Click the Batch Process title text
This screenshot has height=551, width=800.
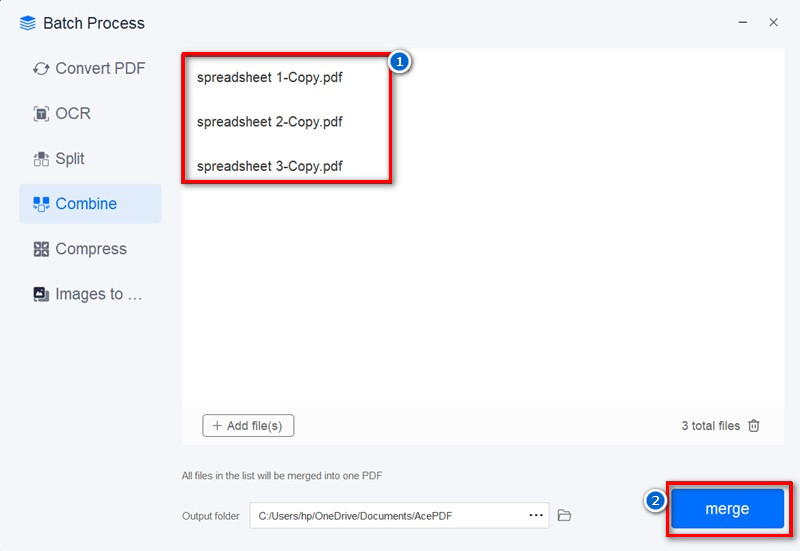pyautogui.click(x=94, y=23)
